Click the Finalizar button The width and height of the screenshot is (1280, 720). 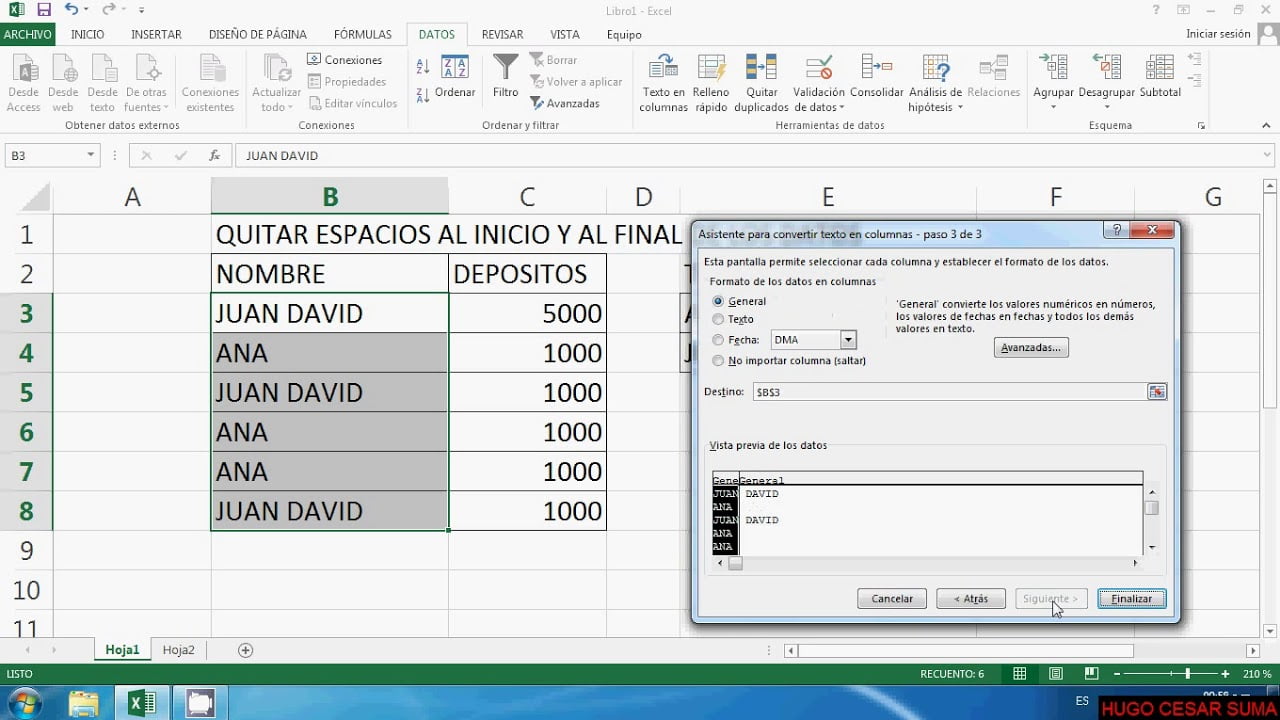[x=1131, y=598]
